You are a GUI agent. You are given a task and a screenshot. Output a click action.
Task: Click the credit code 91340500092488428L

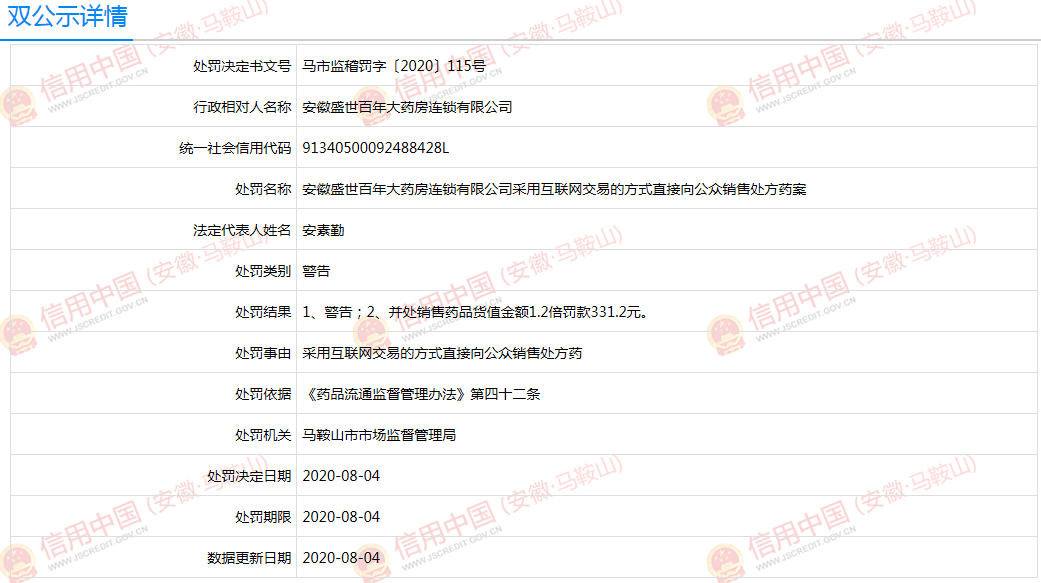tap(376, 148)
